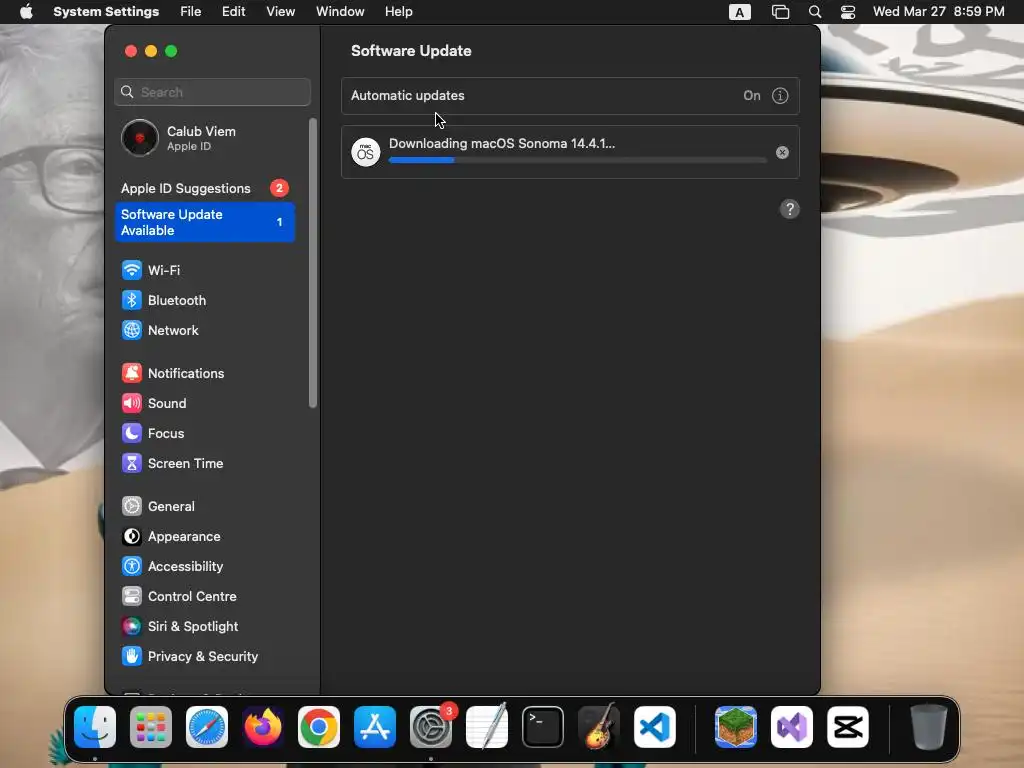Click the Sonoma download progress bar

(x=577, y=160)
